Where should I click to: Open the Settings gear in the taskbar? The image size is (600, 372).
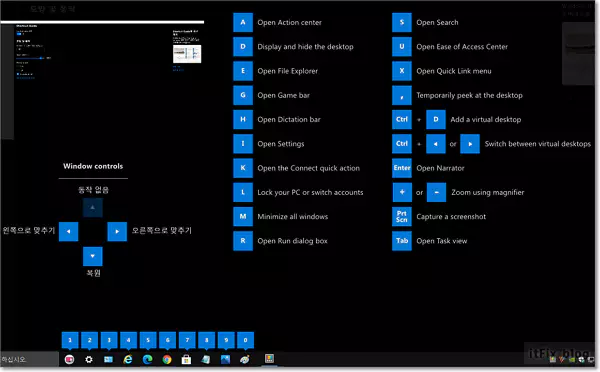tap(89, 359)
